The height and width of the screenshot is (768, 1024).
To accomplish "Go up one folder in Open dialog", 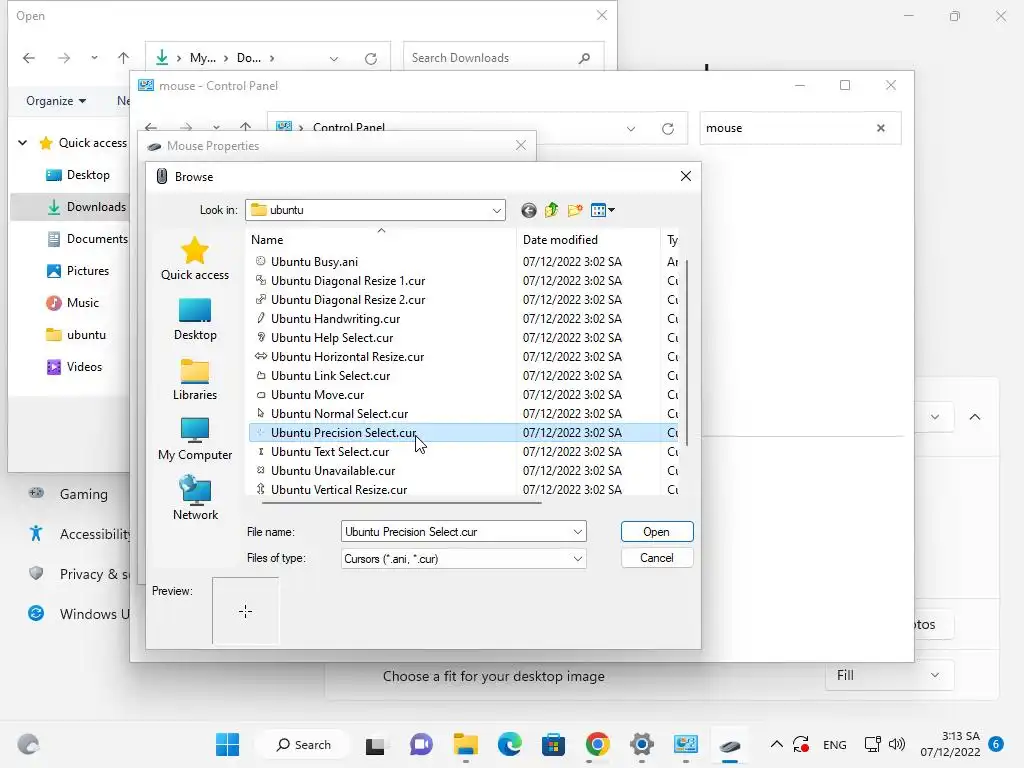I will (x=123, y=58).
